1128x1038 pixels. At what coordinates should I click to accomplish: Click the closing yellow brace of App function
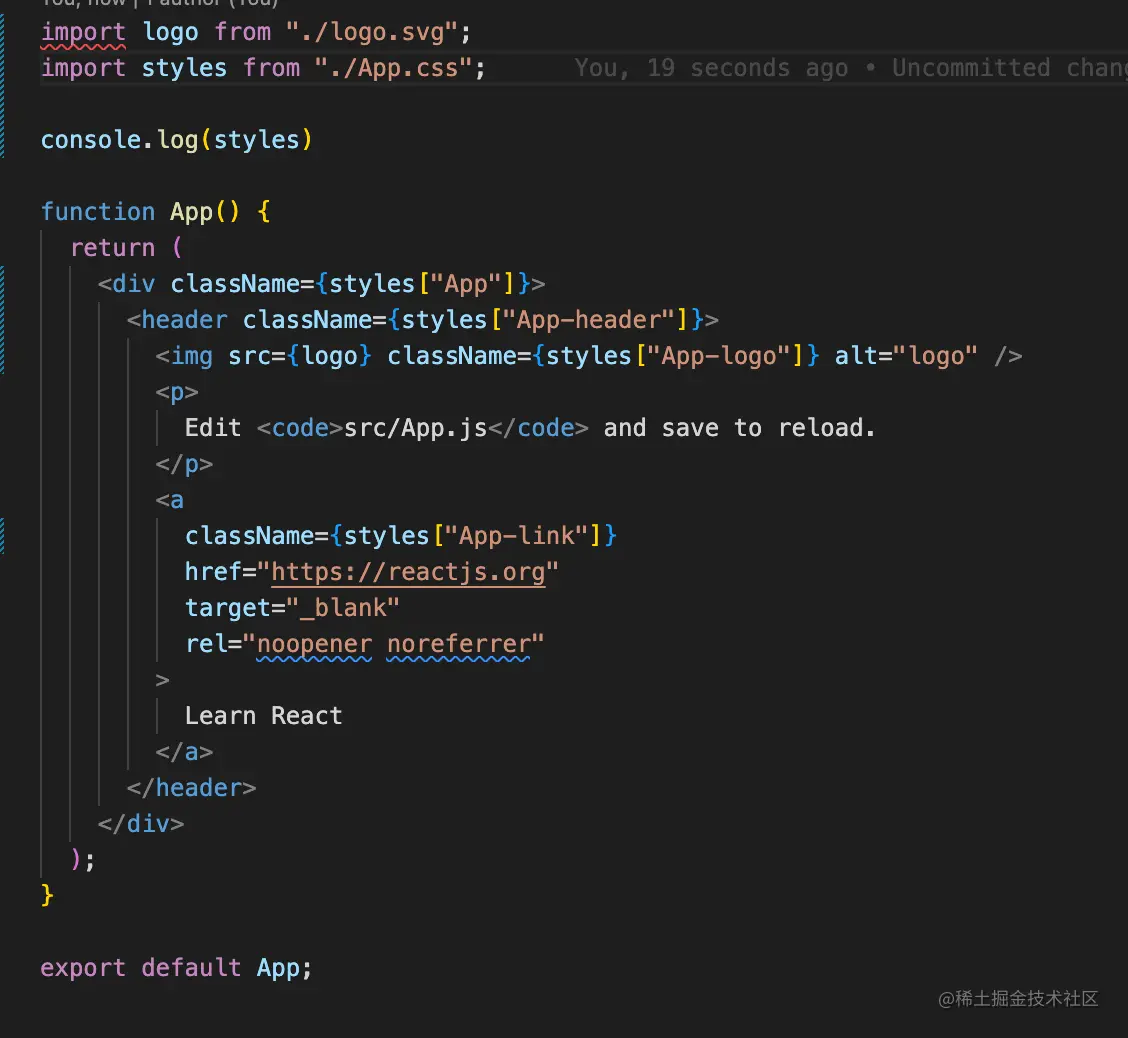click(x=47, y=896)
